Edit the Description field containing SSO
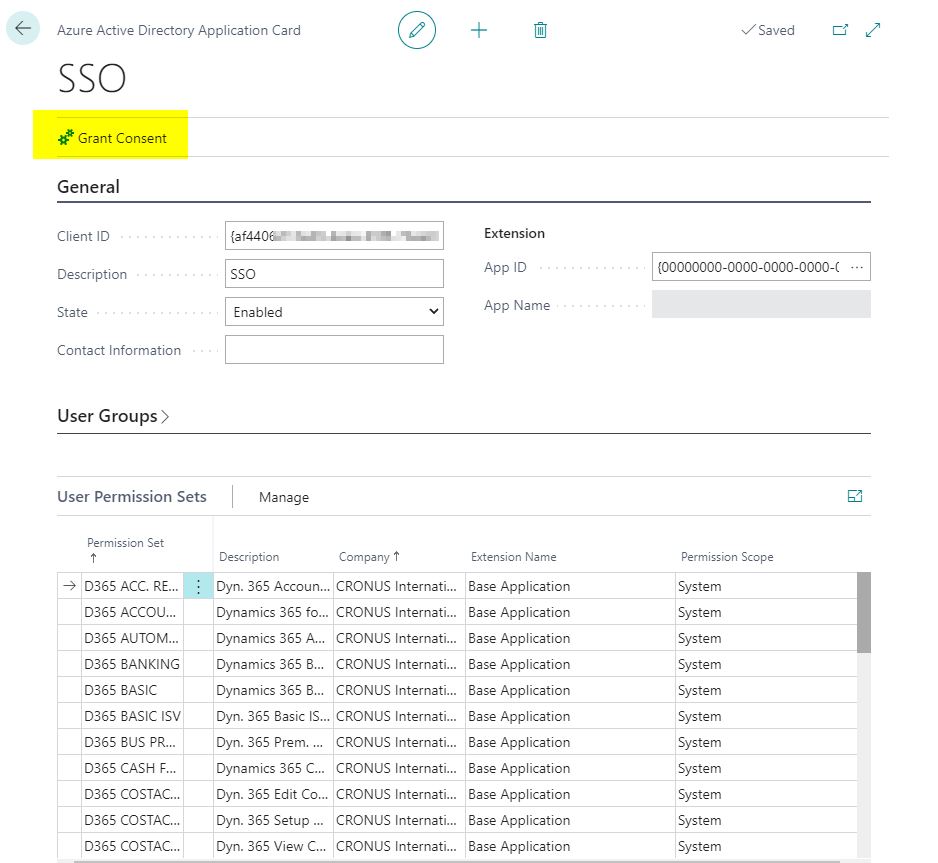The width and height of the screenshot is (938, 863). 334,274
